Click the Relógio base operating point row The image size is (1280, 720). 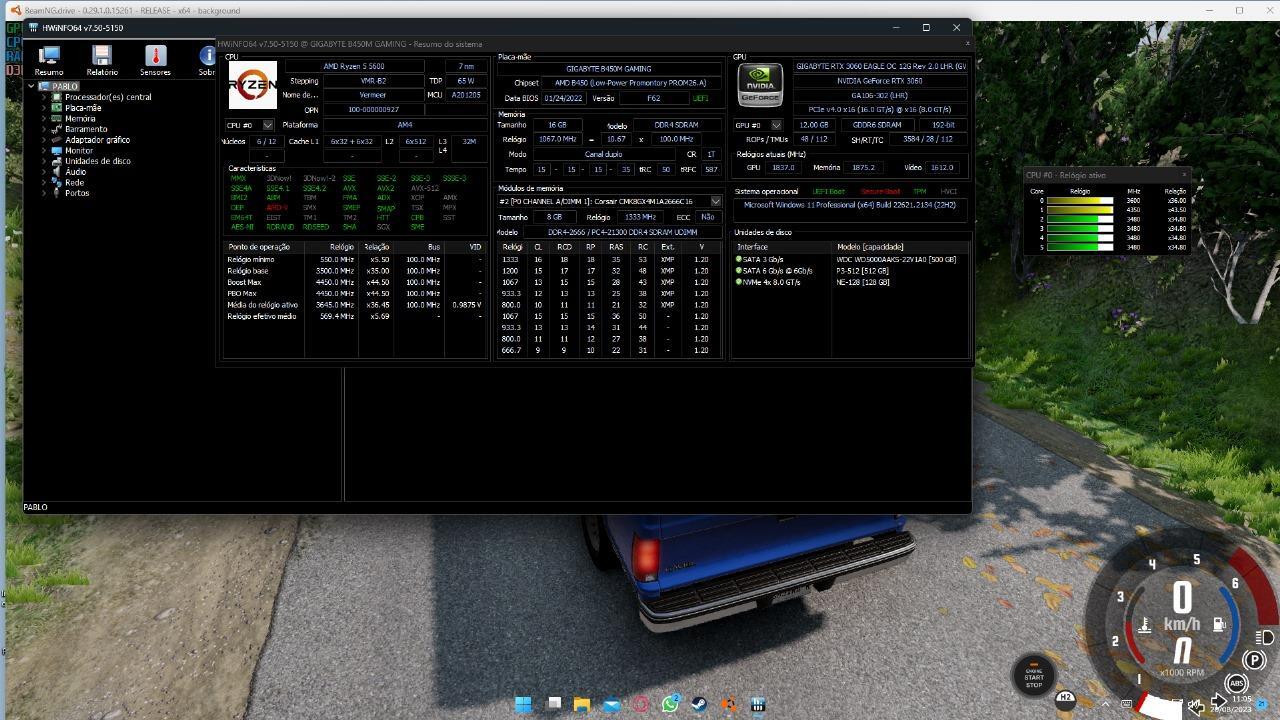click(x=355, y=271)
